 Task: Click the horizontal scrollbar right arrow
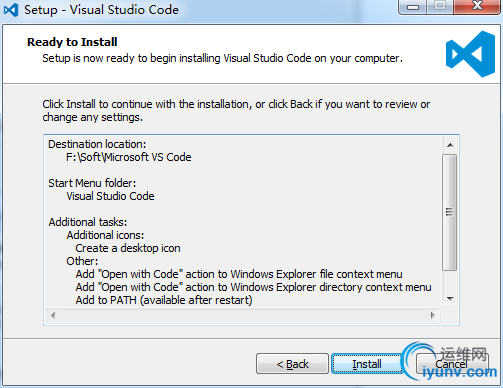433,315
